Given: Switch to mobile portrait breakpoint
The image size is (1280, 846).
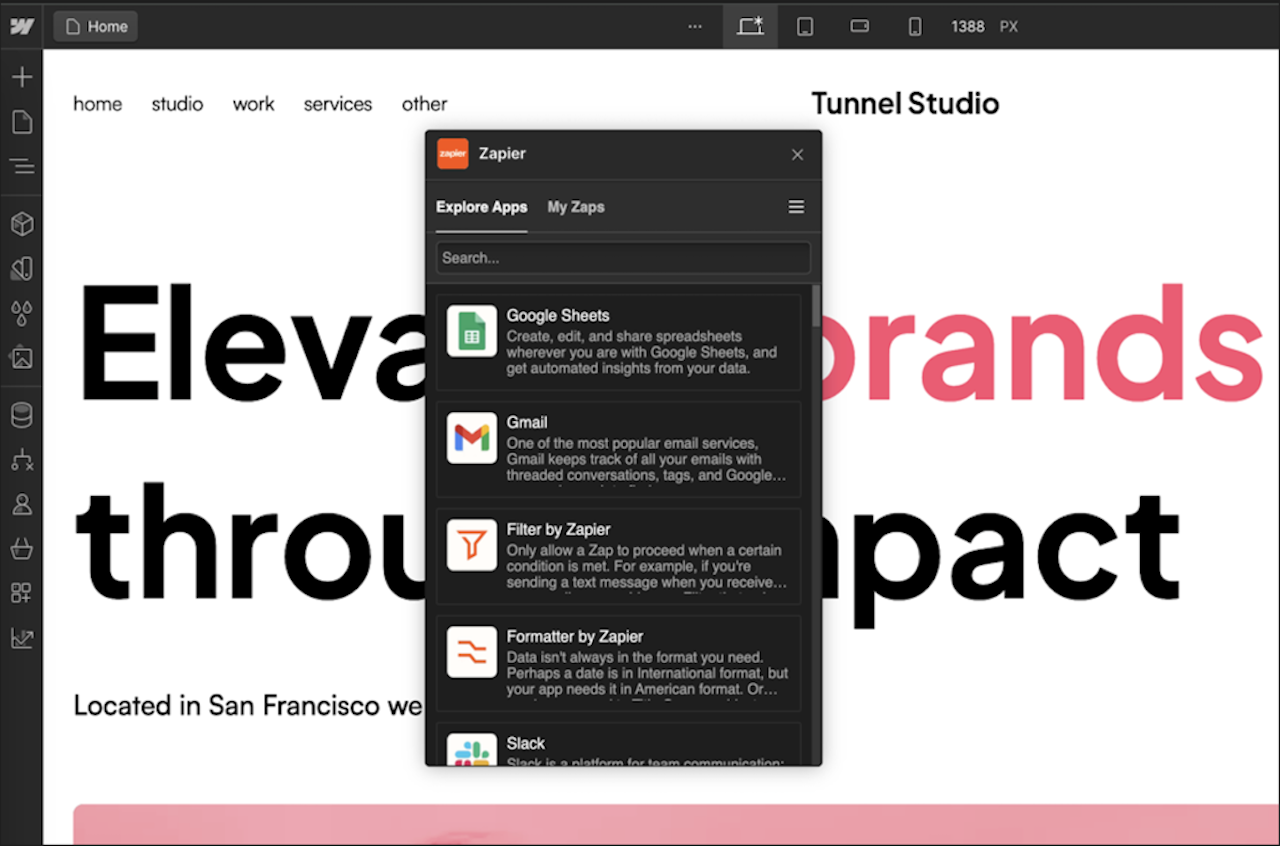Looking at the screenshot, I should click(x=914, y=27).
